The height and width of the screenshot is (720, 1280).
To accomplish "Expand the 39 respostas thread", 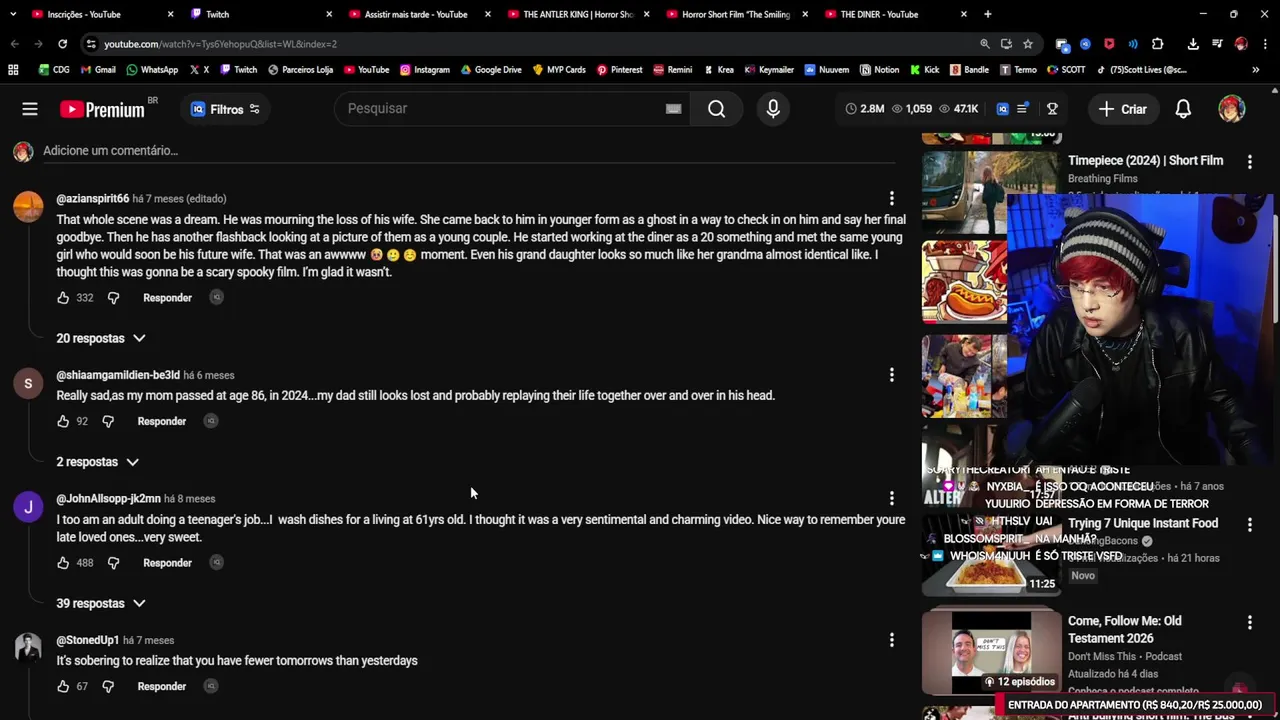I will (100, 604).
